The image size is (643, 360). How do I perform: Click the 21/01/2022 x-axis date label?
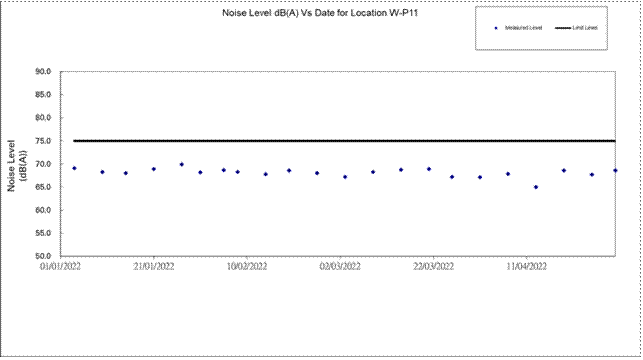(x=154, y=267)
